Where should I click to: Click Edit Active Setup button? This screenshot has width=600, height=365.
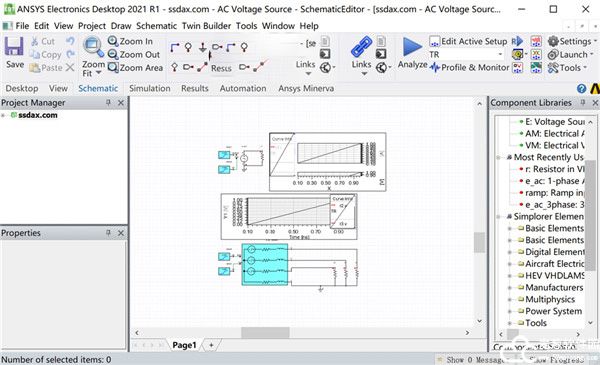[468, 41]
